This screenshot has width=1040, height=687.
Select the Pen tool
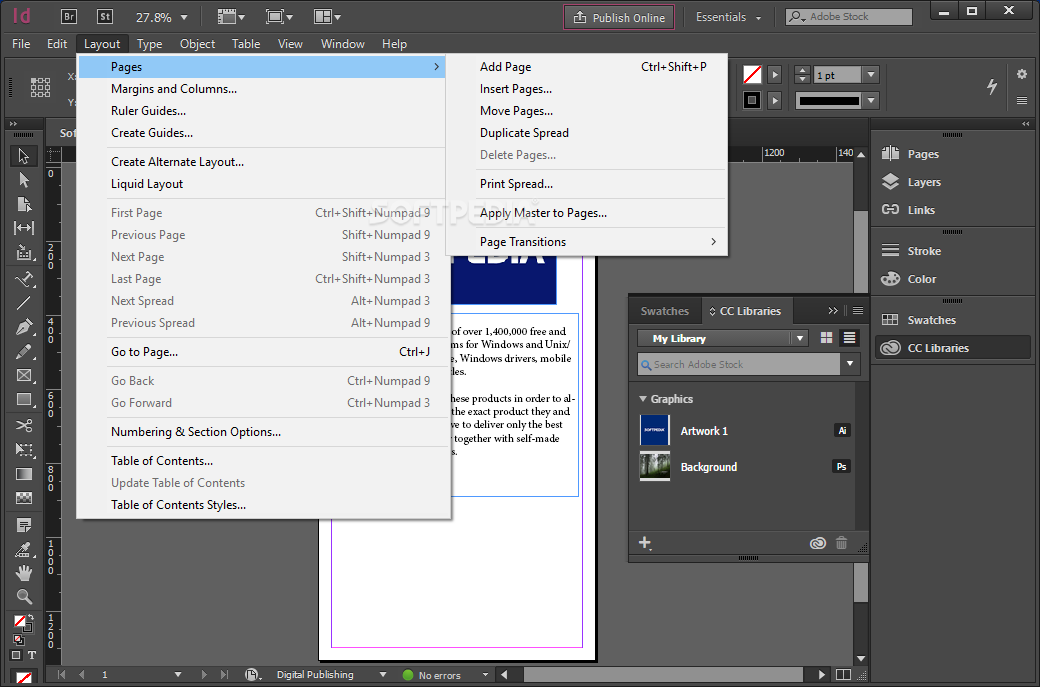(24, 327)
